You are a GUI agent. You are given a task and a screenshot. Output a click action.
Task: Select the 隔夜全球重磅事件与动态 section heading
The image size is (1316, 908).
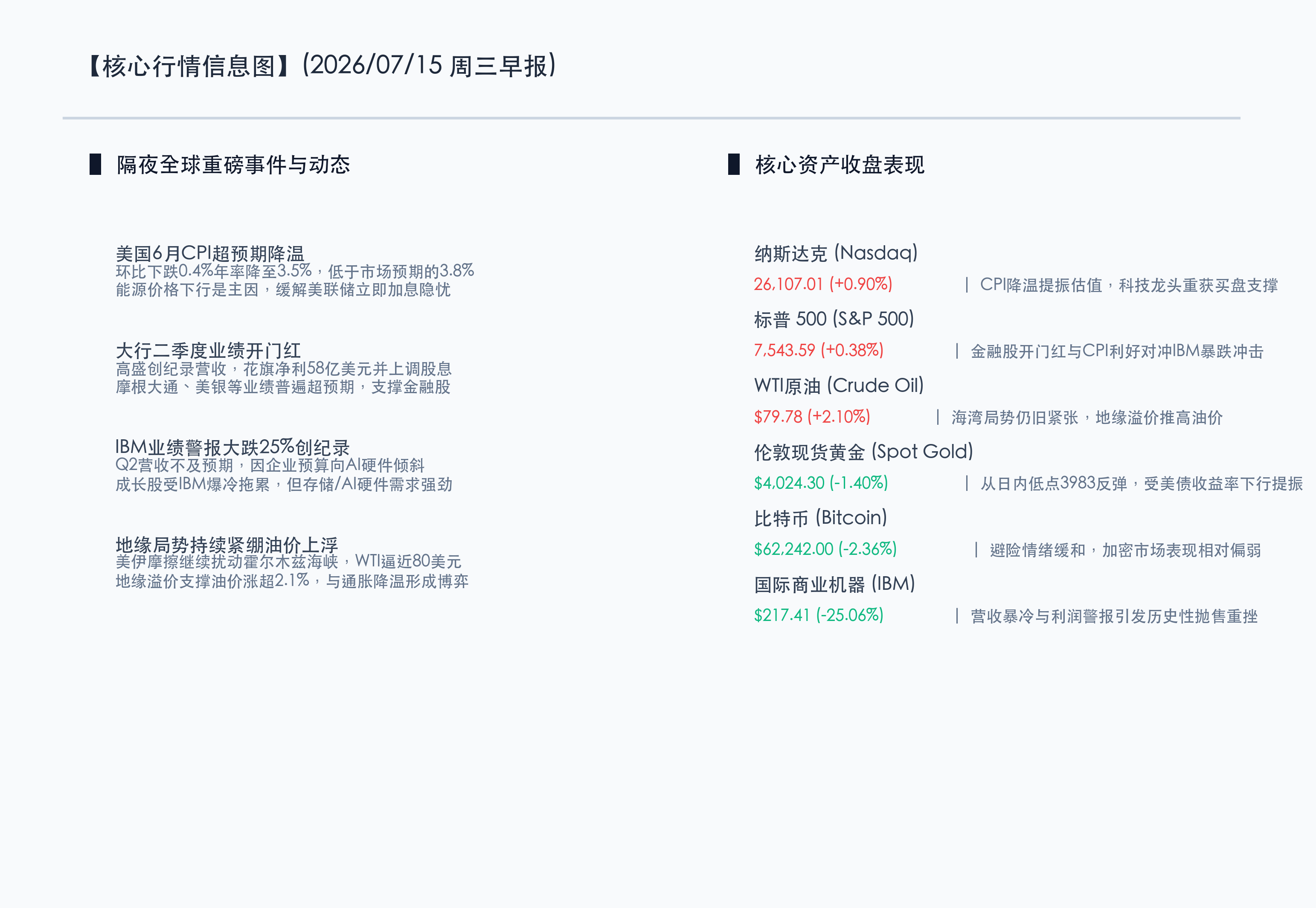click(x=233, y=165)
